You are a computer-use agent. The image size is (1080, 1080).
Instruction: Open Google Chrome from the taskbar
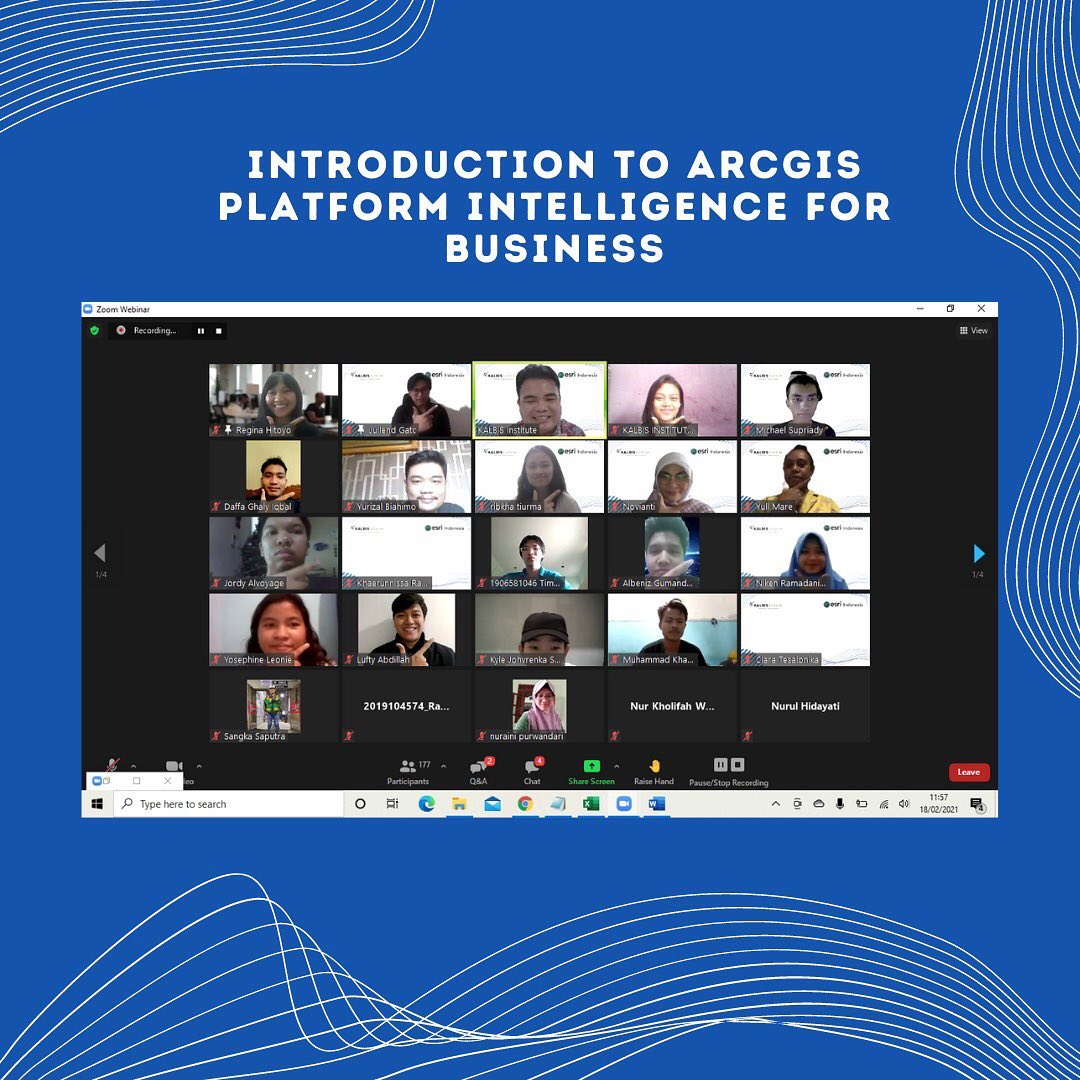point(525,804)
